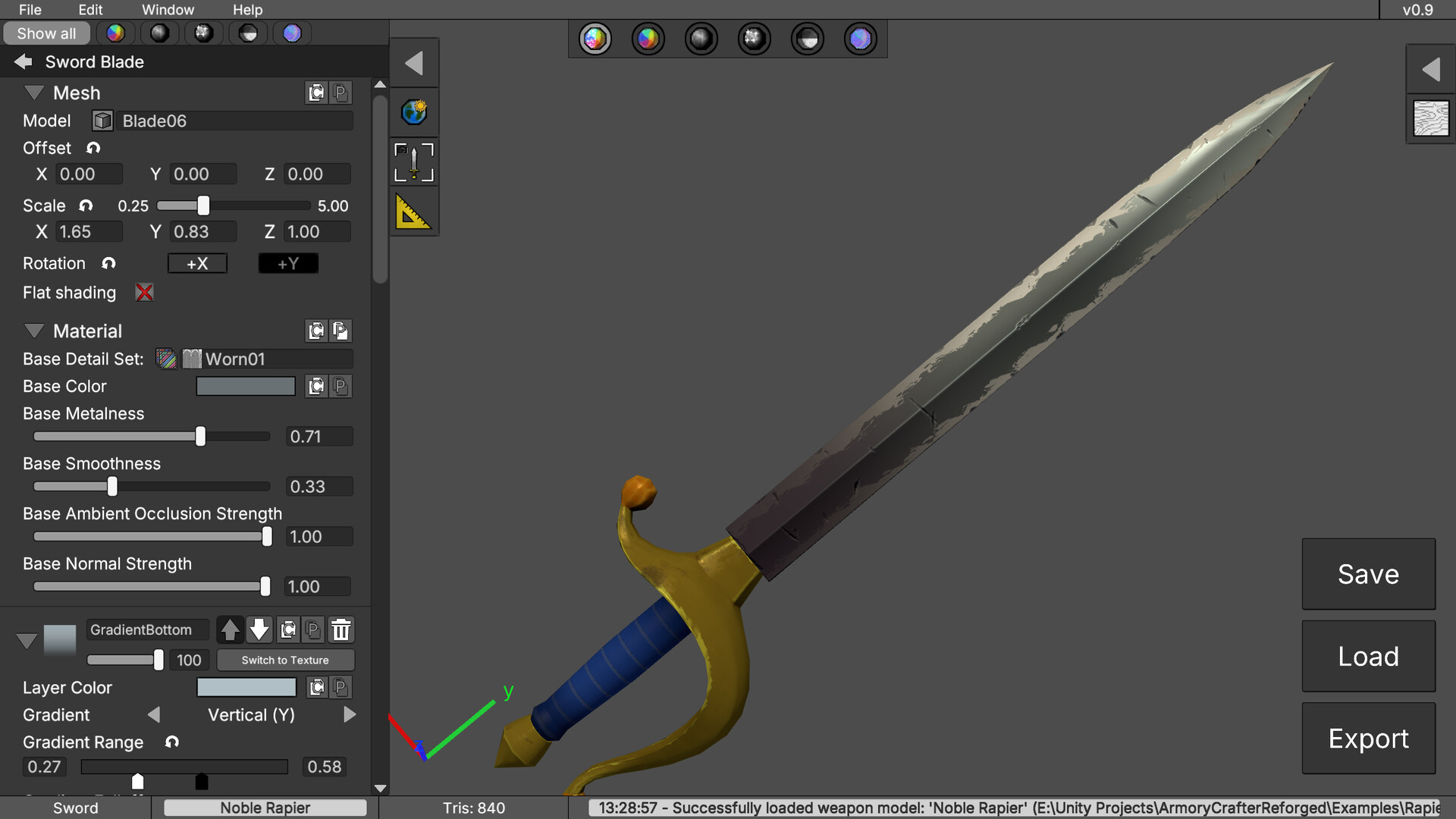
Task: Click the Switch to Texture button
Action: click(x=285, y=660)
